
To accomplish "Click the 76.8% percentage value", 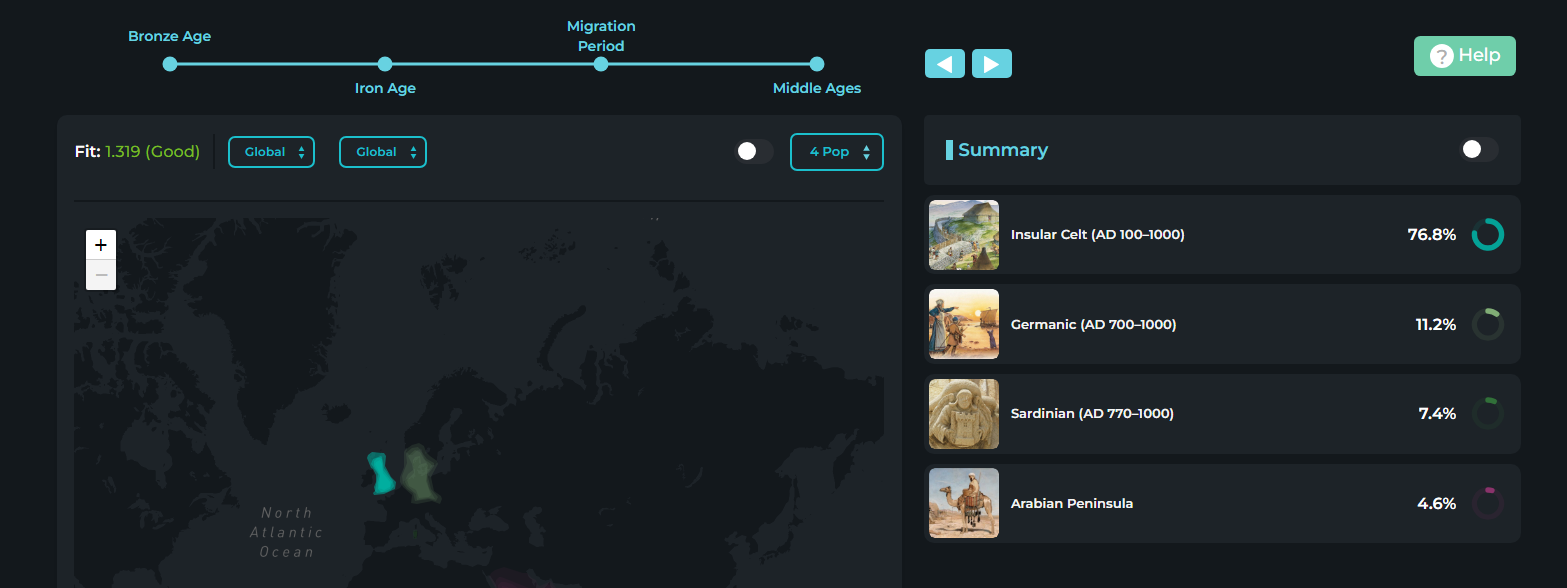I will click(1431, 235).
